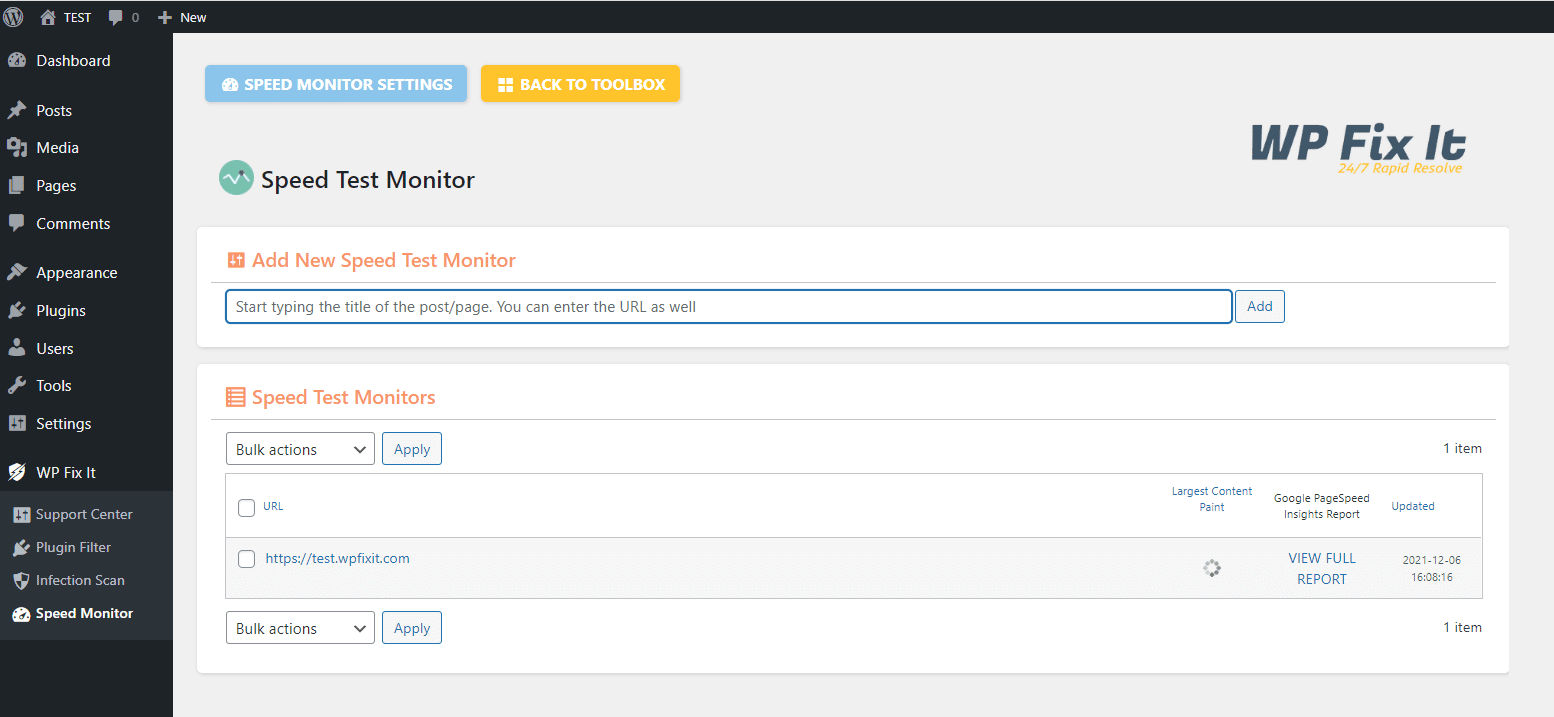This screenshot has width=1554, height=717.
Task: Click the WordPress logo in admin bar
Action: (13, 17)
